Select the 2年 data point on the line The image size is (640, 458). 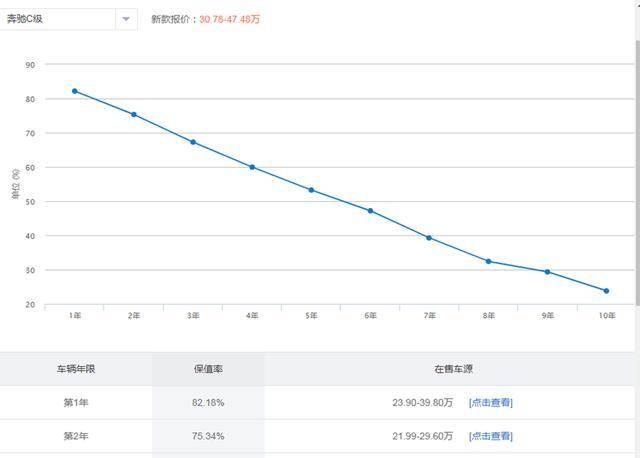coord(134,115)
